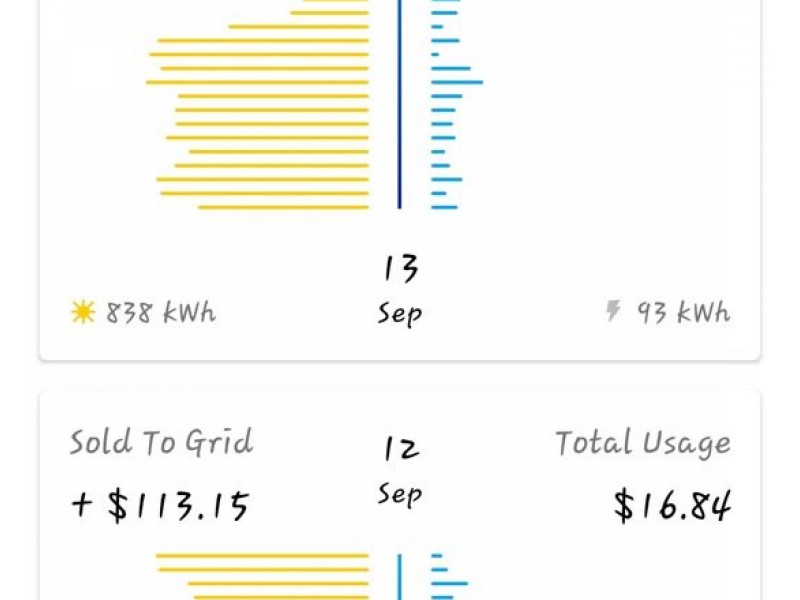Click the + $113.15 sold amount
Image resolution: width=800 pixels, height=600 pixels.
[160, 506]
